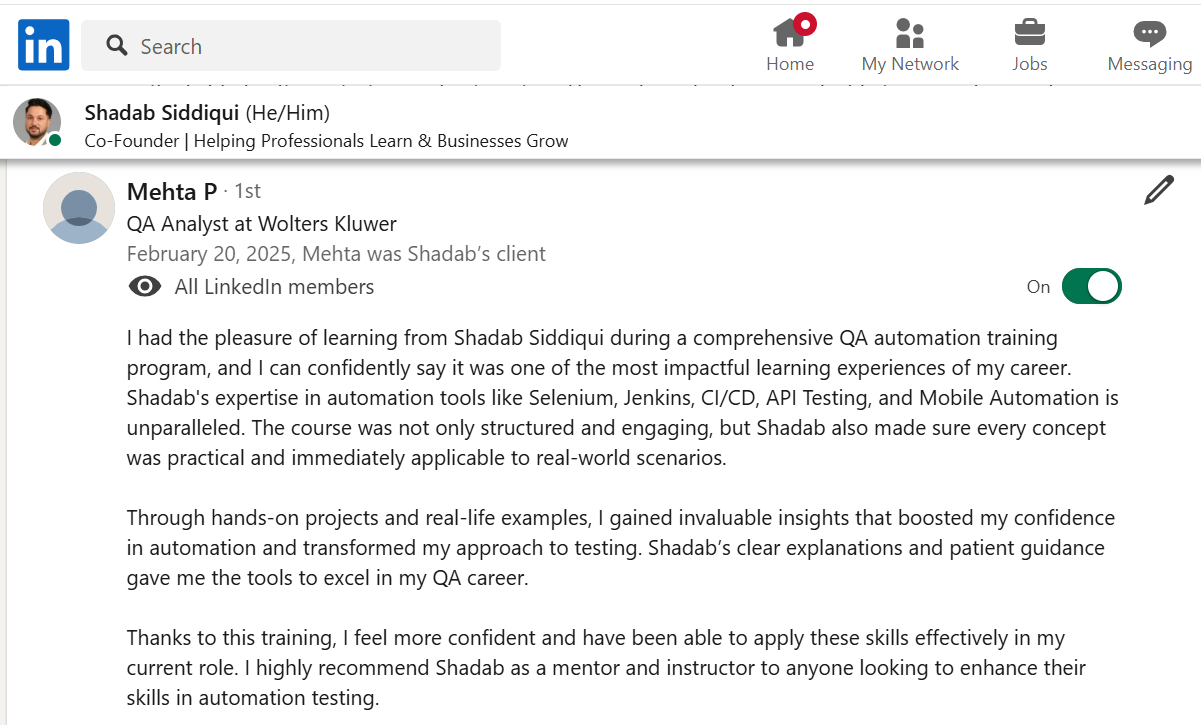
Task: Open the Messaging chat bubble icon
Action: tap(1150, 33)
